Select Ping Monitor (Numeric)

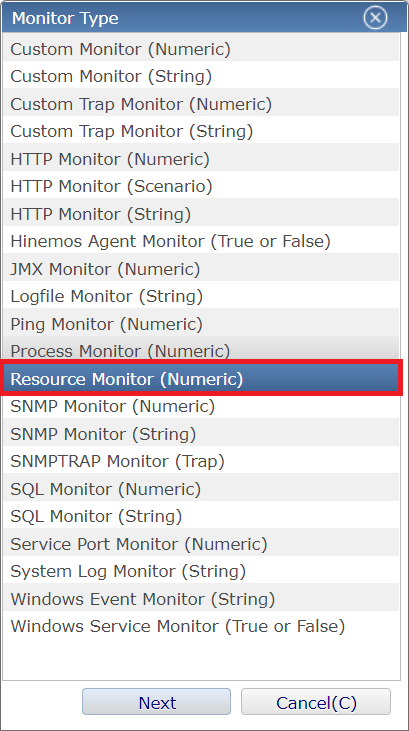point(201,324)
